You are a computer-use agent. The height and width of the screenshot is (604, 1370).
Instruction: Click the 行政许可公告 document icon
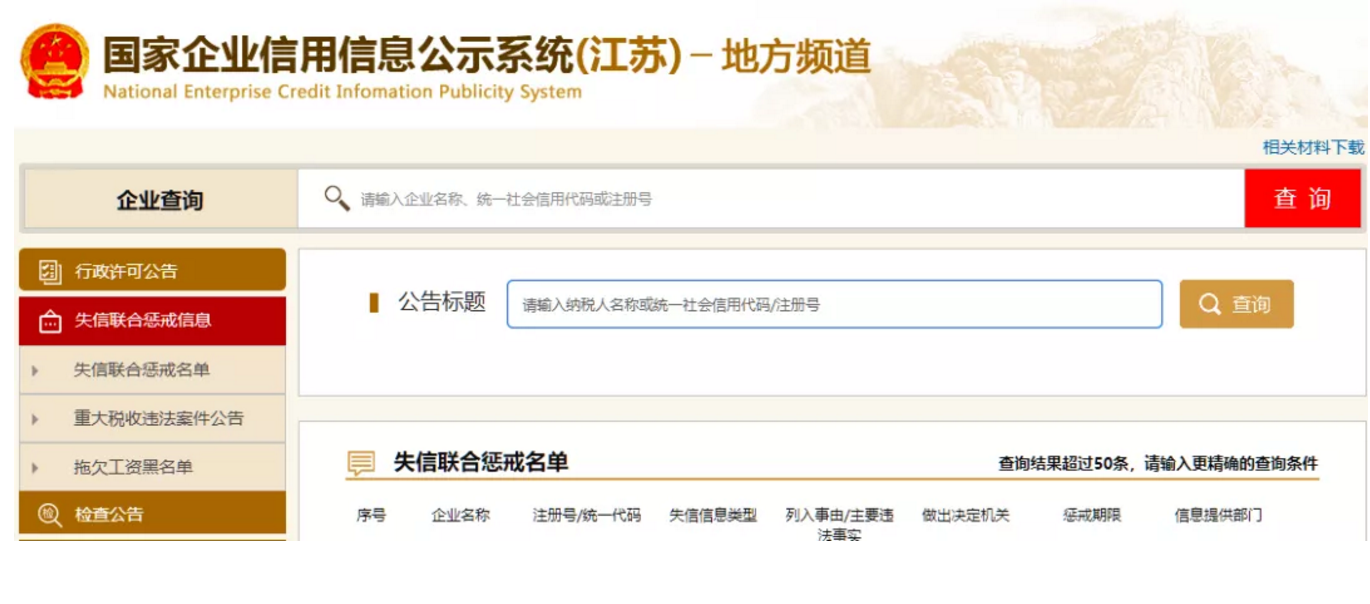(49, 271)
